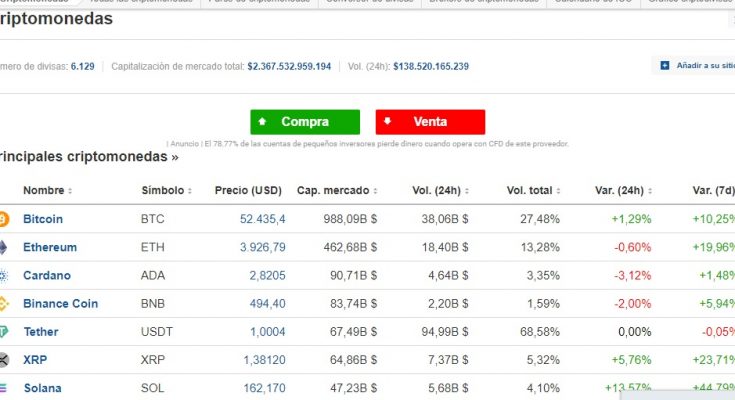The image size is (735, 400).
Task: Open the Cardano name link
Action: click(47, 275)
